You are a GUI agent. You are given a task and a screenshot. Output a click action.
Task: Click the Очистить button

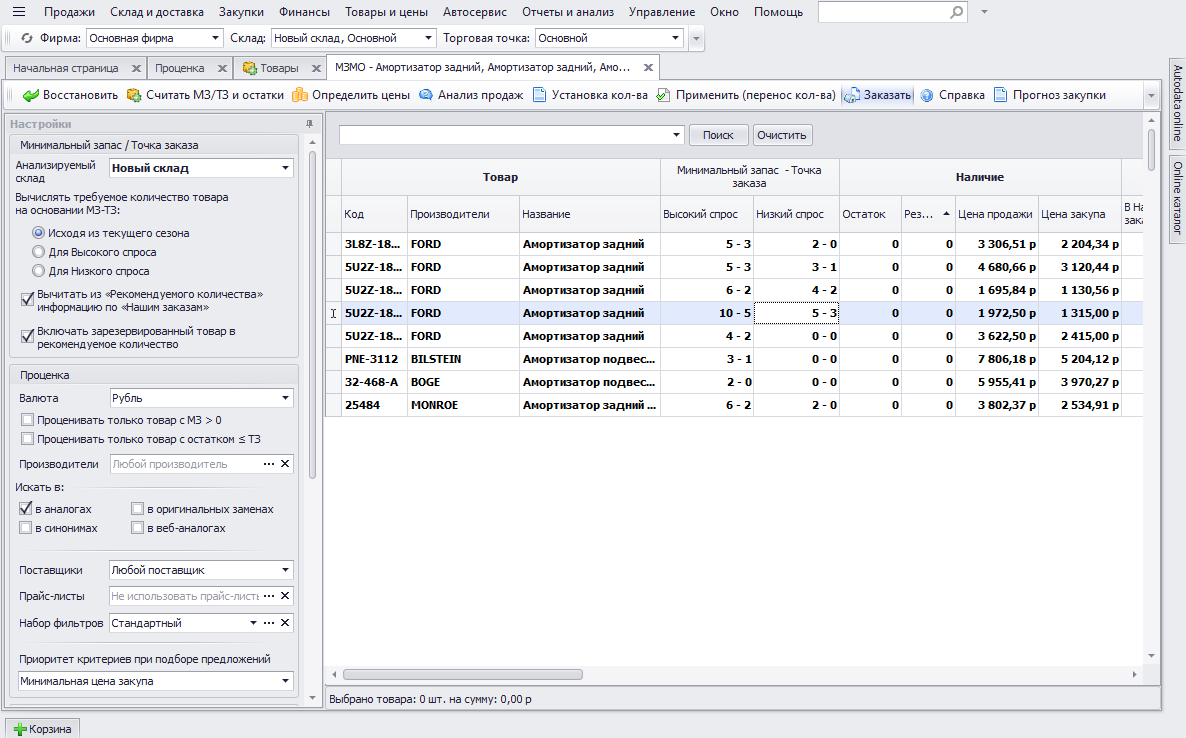782,135
